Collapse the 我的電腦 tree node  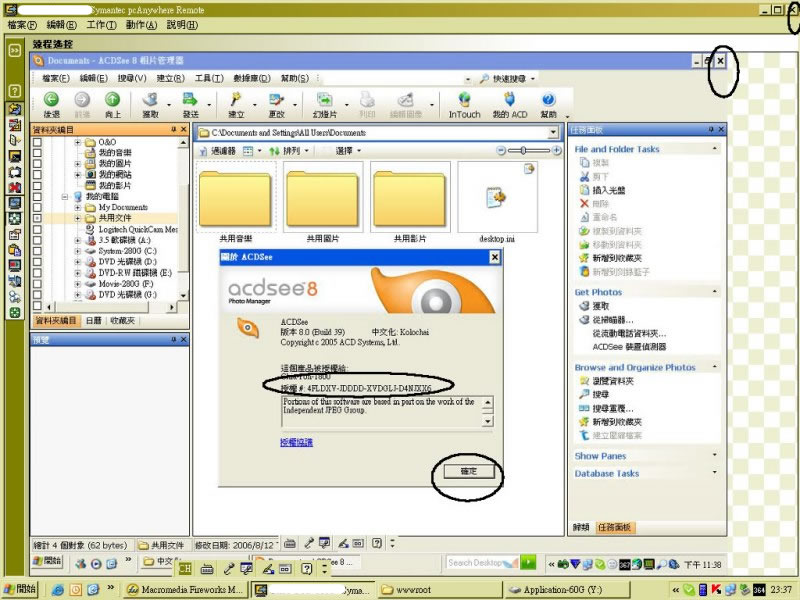65,196
